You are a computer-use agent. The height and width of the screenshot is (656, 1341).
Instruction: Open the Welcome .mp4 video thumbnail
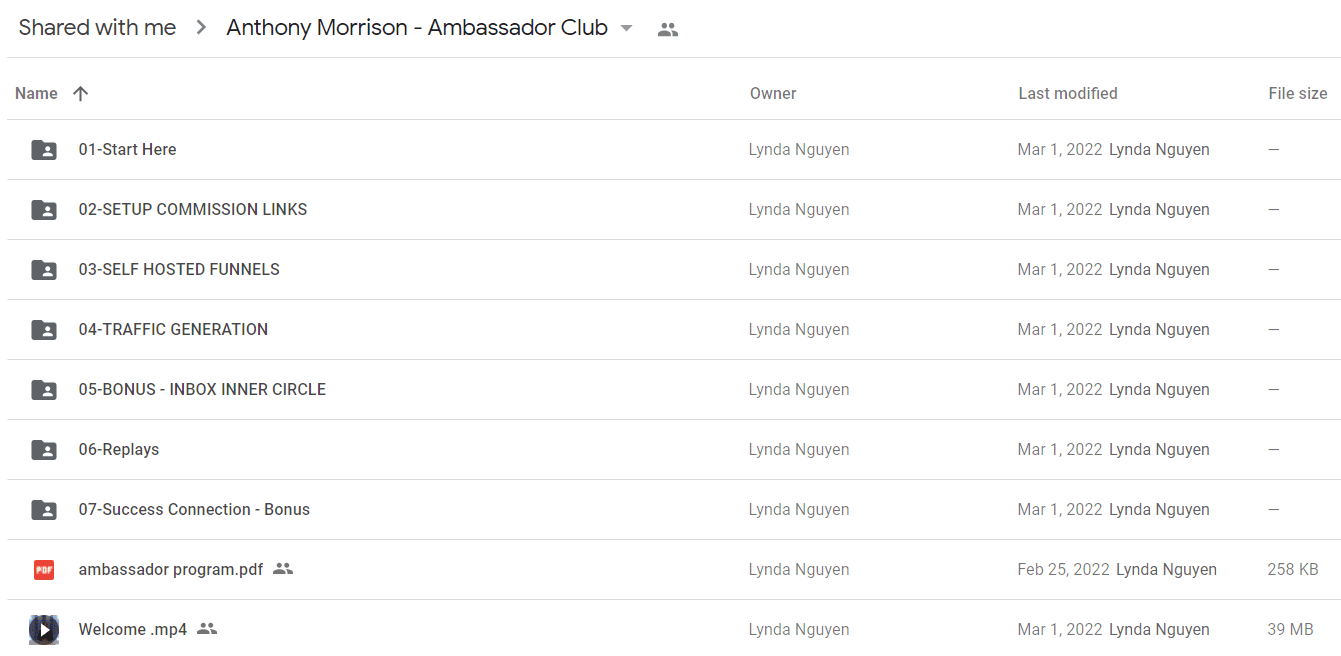pos(44,630)
